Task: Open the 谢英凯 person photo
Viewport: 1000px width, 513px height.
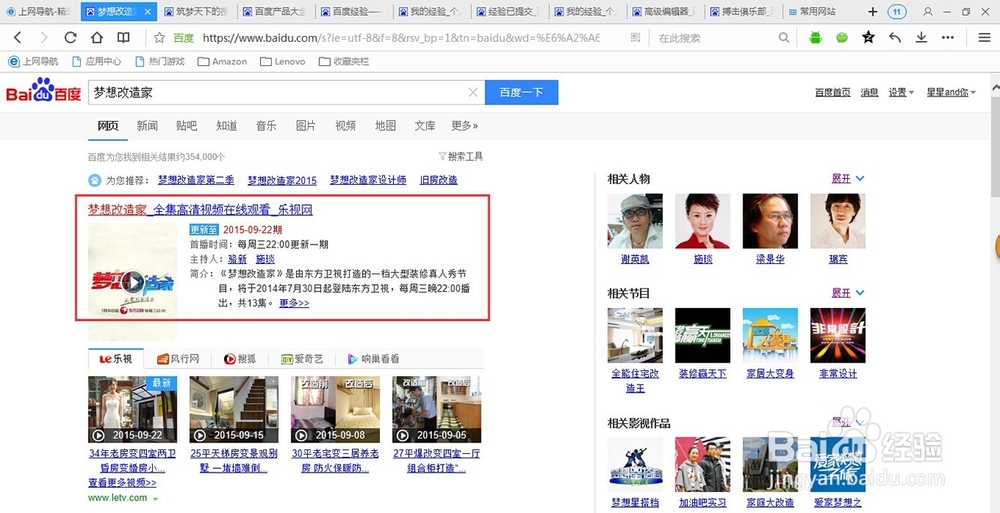Action: coord(635,221)
